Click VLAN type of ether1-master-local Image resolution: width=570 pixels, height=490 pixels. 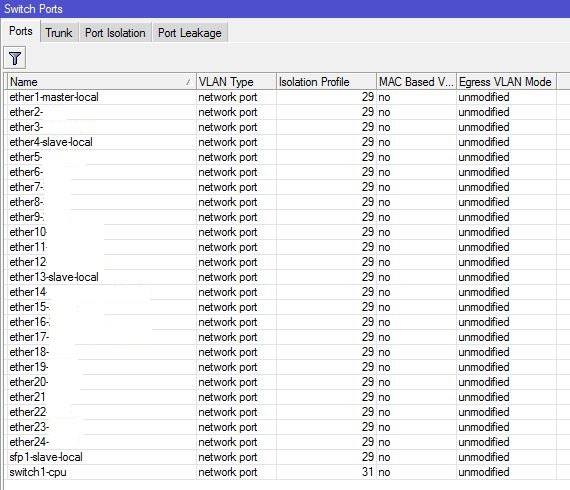(228, 97)
